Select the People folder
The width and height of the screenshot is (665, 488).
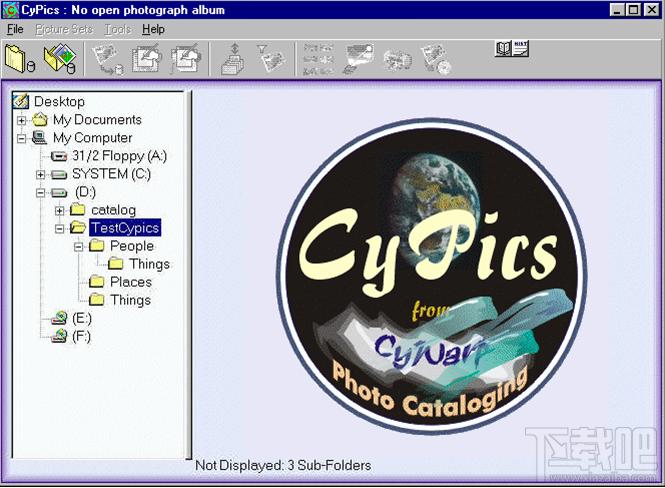tap(131, 246)
